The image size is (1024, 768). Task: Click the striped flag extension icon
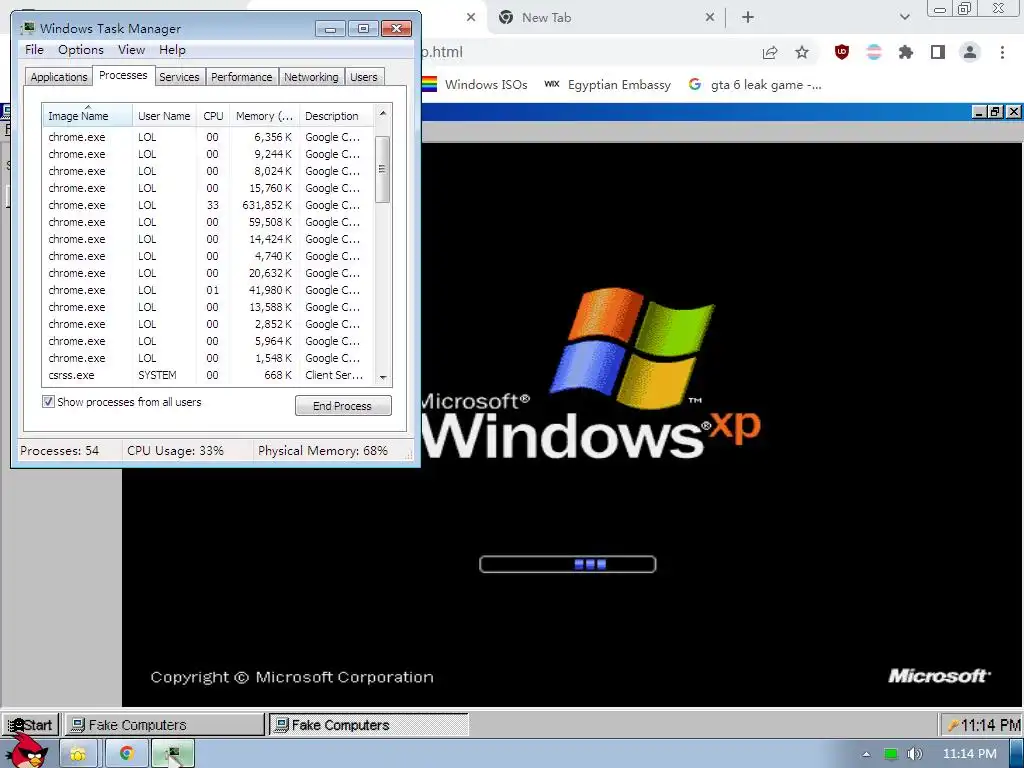click(874, 52)
